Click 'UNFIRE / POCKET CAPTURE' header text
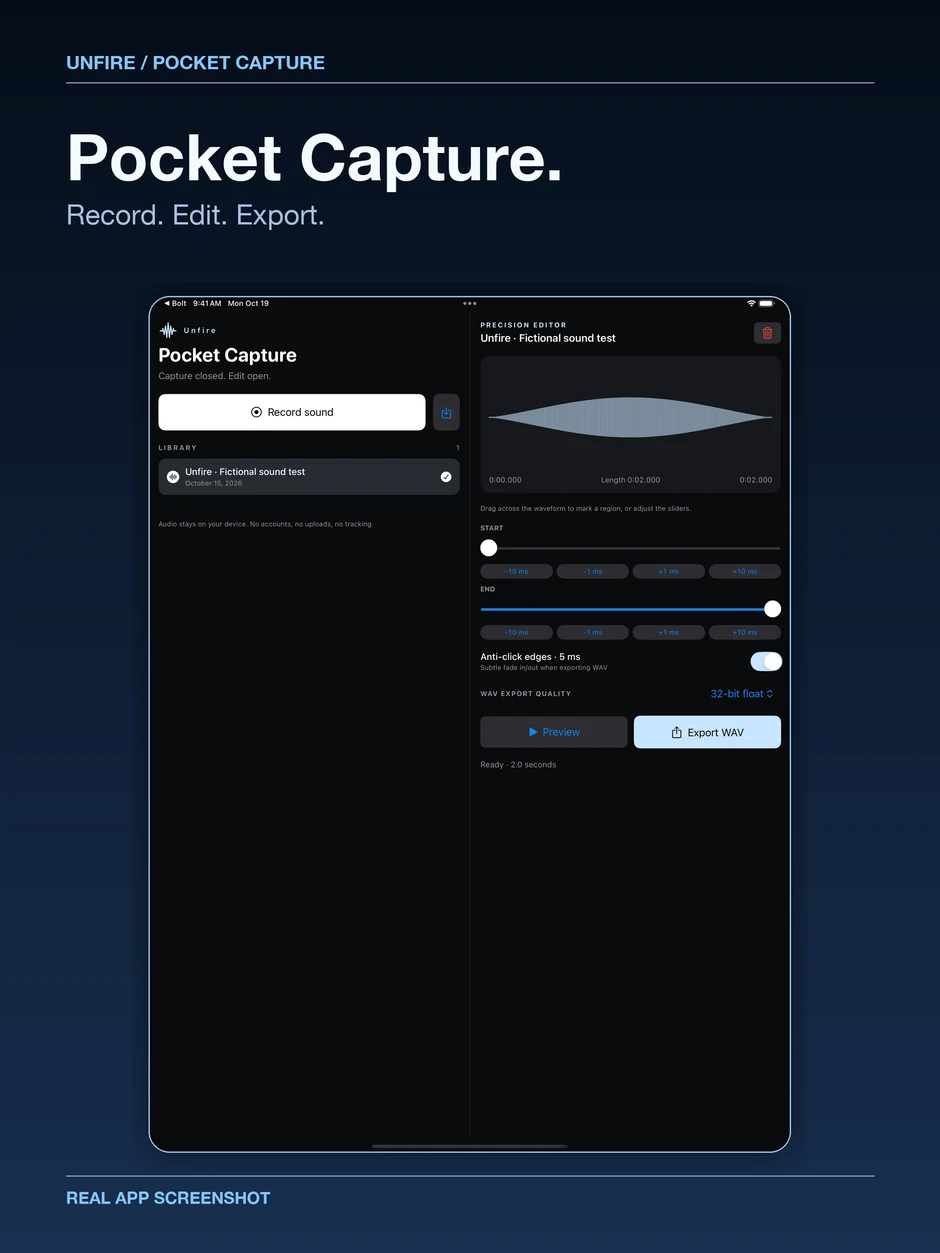 tap(195, 62)
